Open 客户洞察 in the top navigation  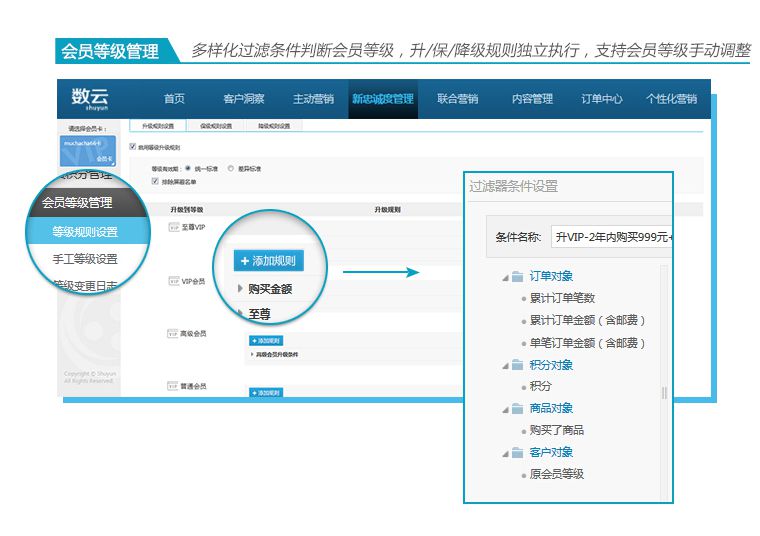click(243, 99)
